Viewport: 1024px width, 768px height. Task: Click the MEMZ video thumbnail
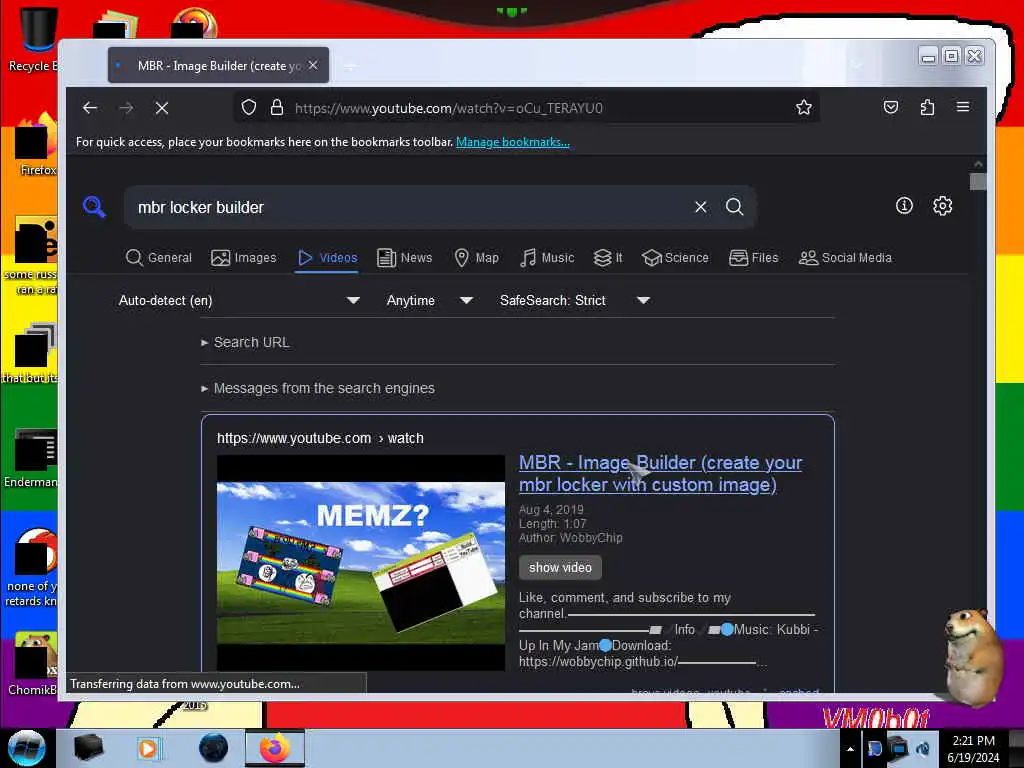(361, 563)
